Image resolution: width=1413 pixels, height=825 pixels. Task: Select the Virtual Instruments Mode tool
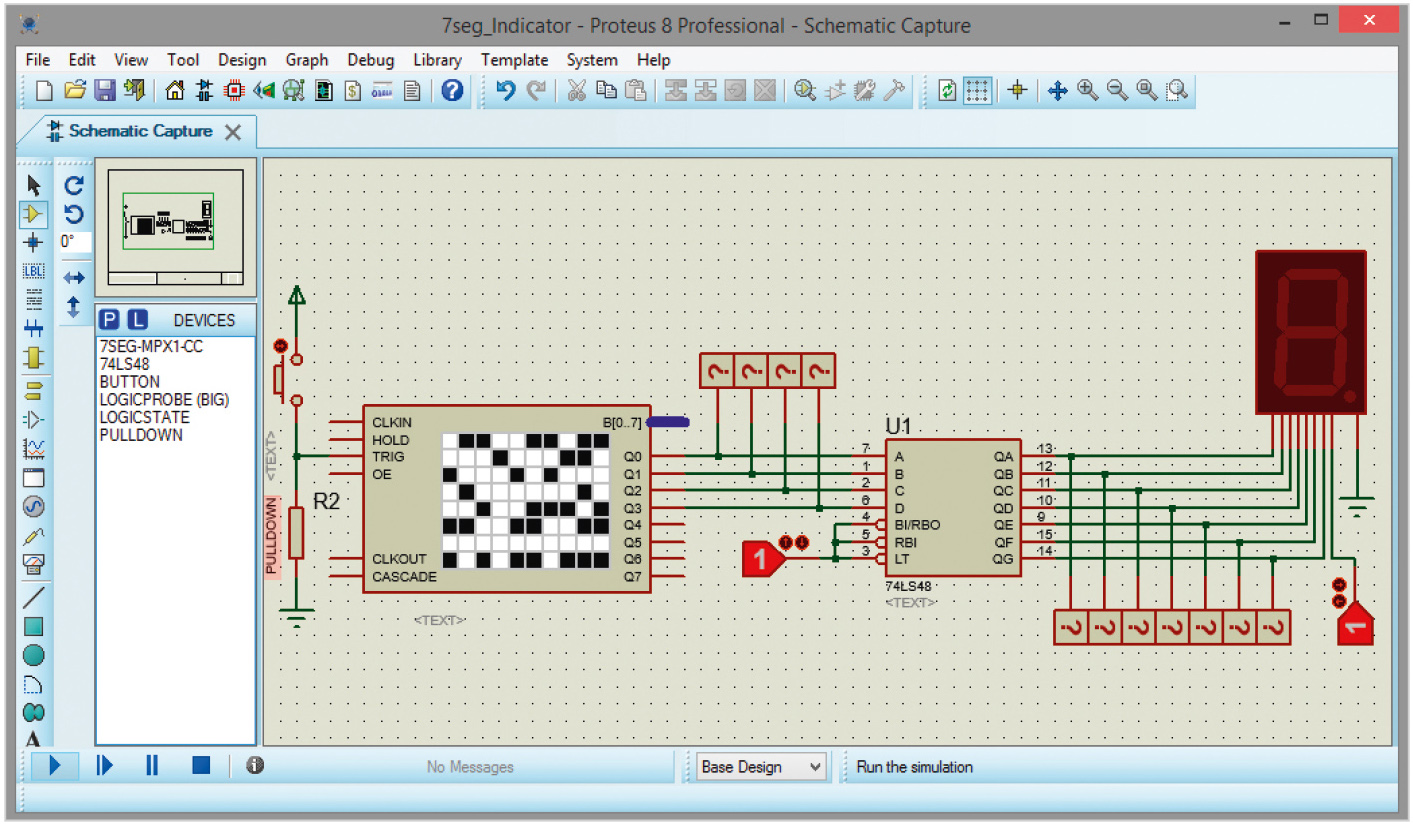click(x=34, y=565)
